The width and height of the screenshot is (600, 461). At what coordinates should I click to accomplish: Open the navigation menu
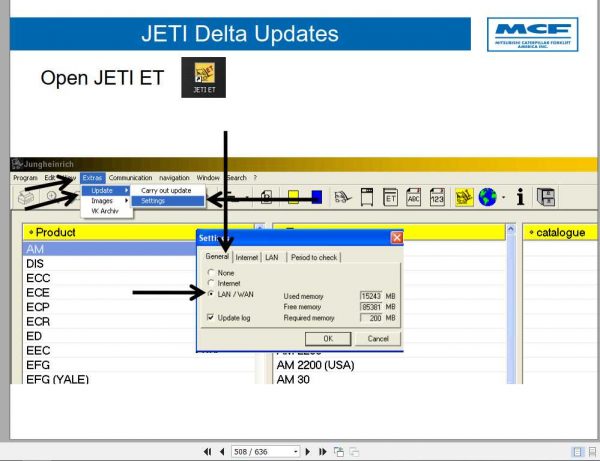174,178
